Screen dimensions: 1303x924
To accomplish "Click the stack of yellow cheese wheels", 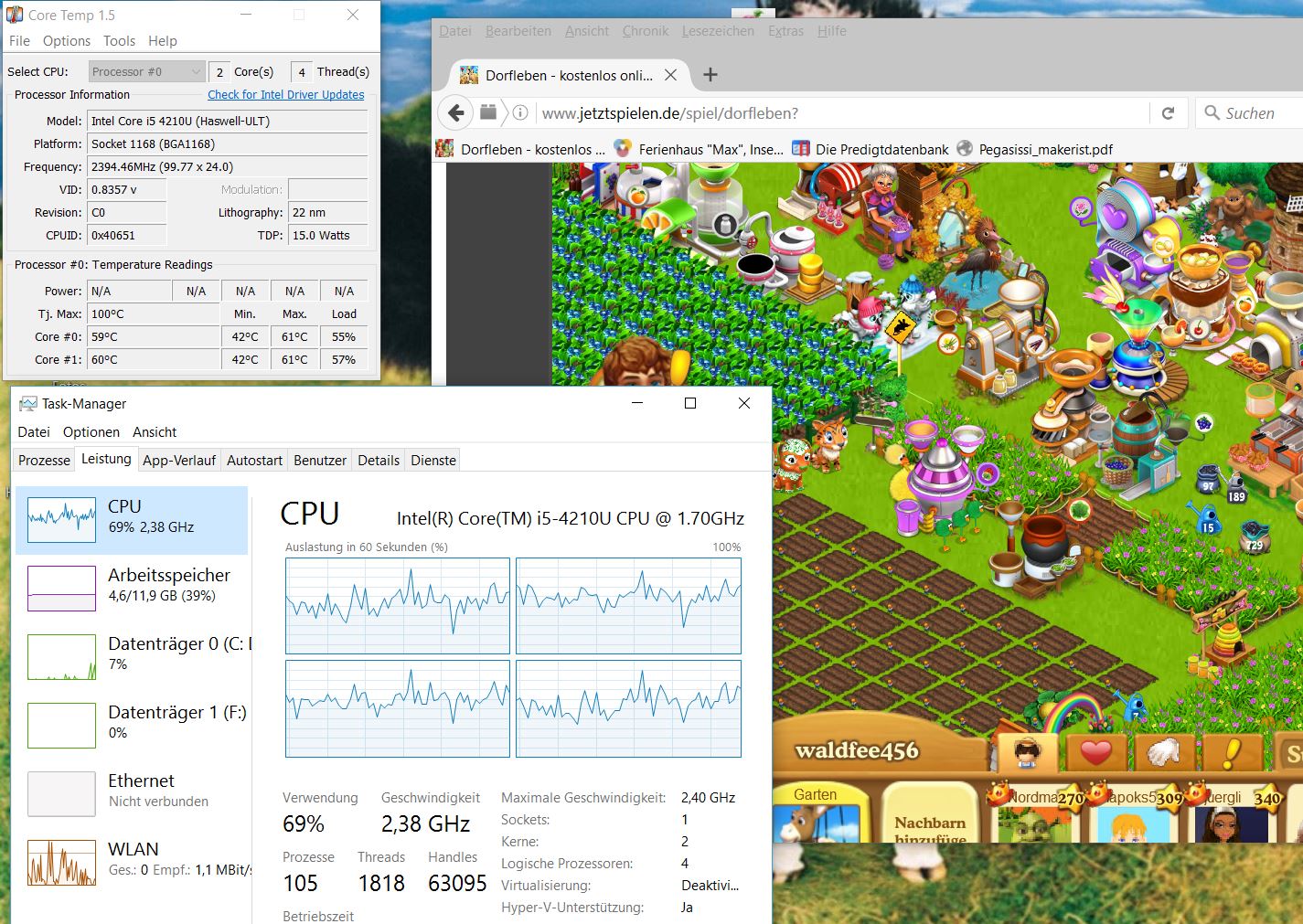I will [810, 271].
